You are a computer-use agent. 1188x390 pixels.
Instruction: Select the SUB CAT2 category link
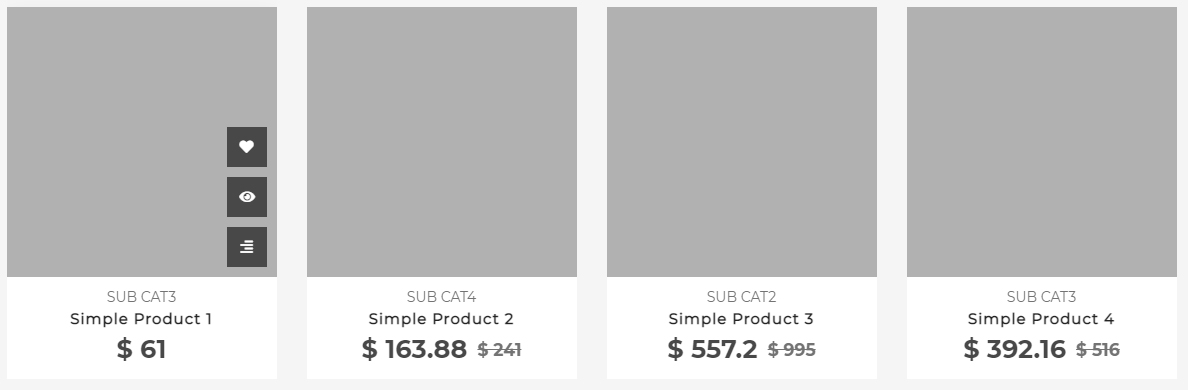[741, 297]
